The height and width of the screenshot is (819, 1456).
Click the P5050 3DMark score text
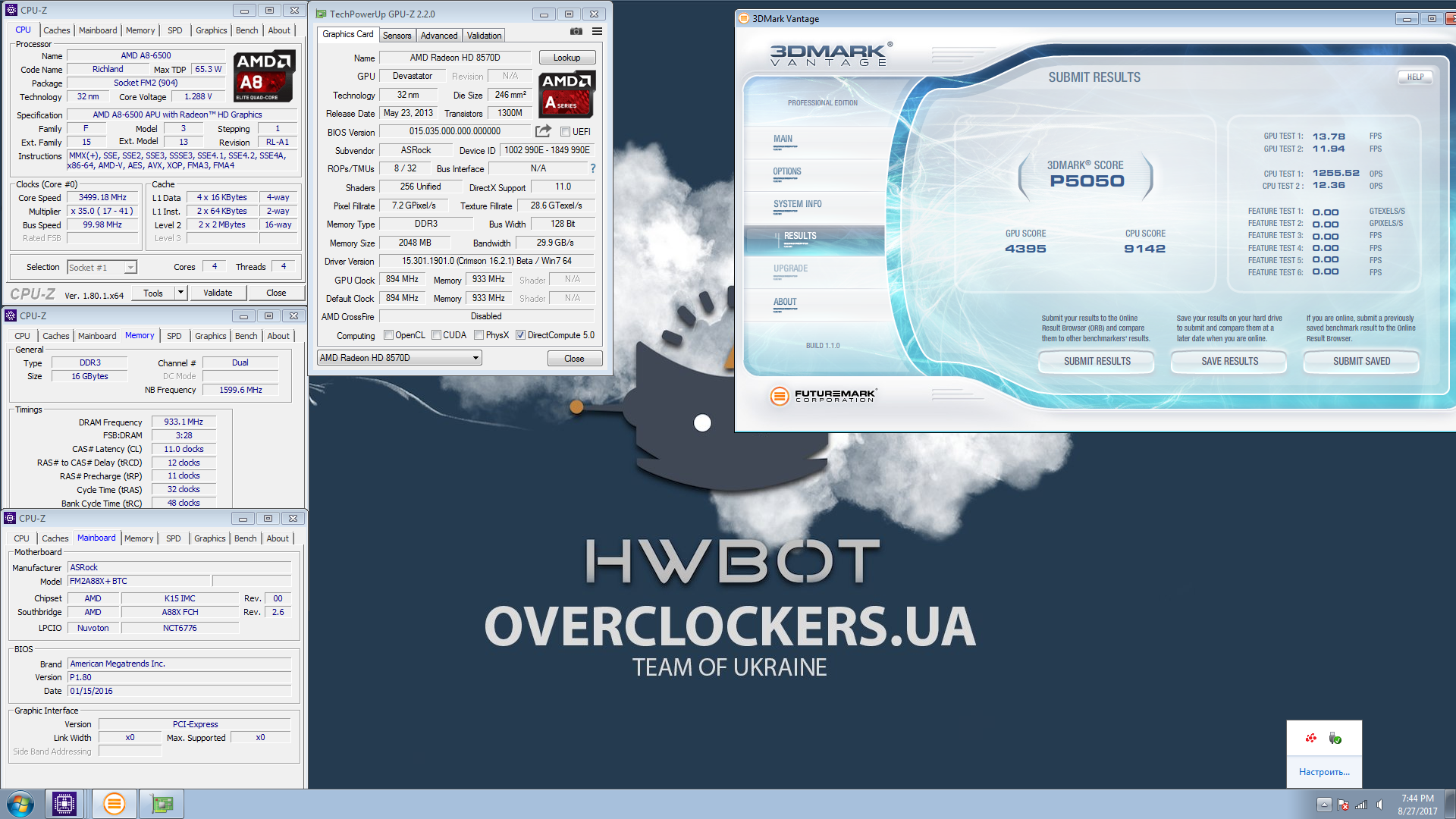1086,181
